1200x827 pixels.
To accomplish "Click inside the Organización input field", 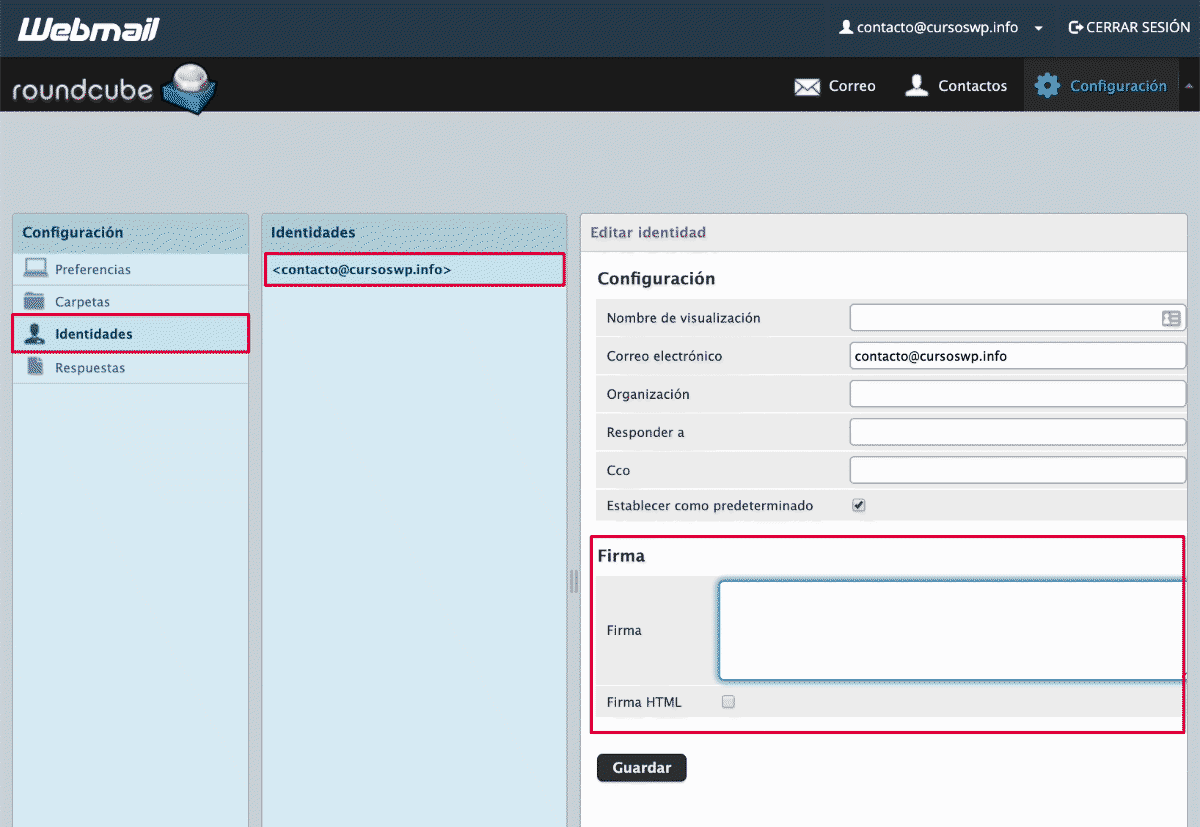I will (1017, 393).
